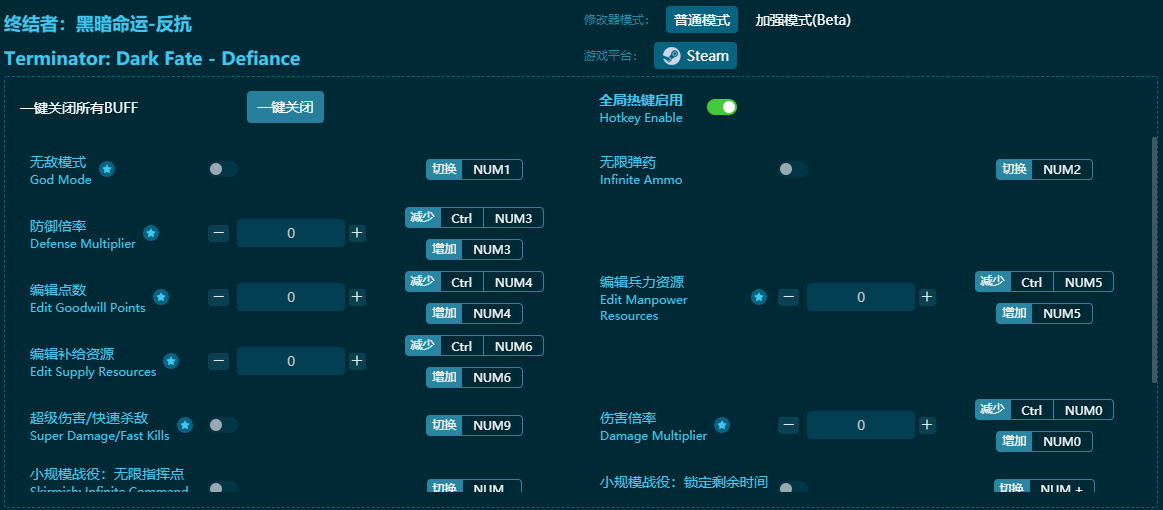Toggle the Super Damage/Fast Kills switch
1163x510 pixels.
click(x=223, y=425)
